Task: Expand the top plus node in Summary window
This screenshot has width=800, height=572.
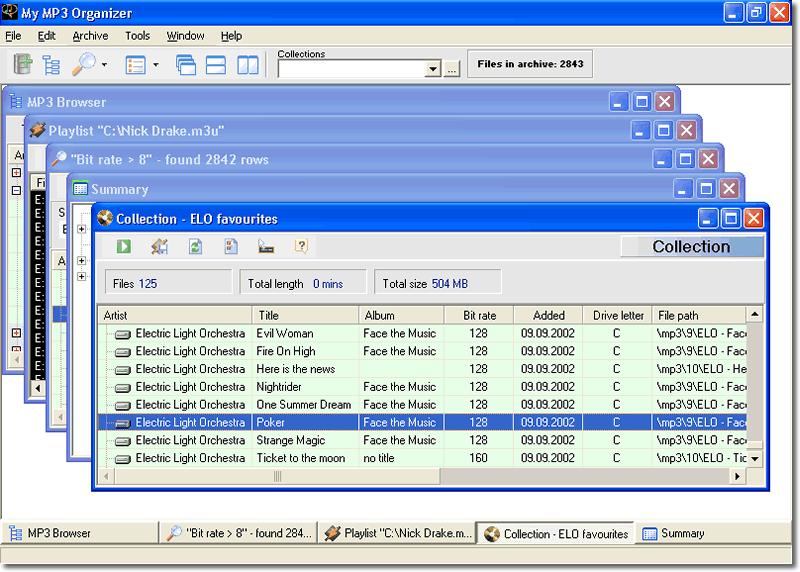Action: click(81, 229)
